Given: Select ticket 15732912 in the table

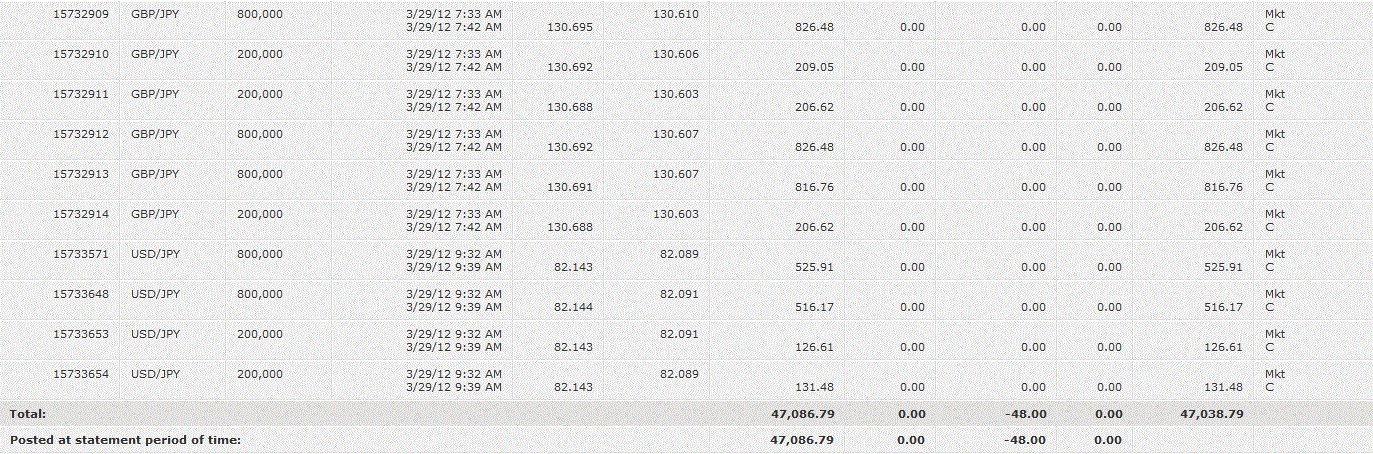Looking at the screenshot, I should click(x=81, y=134).
